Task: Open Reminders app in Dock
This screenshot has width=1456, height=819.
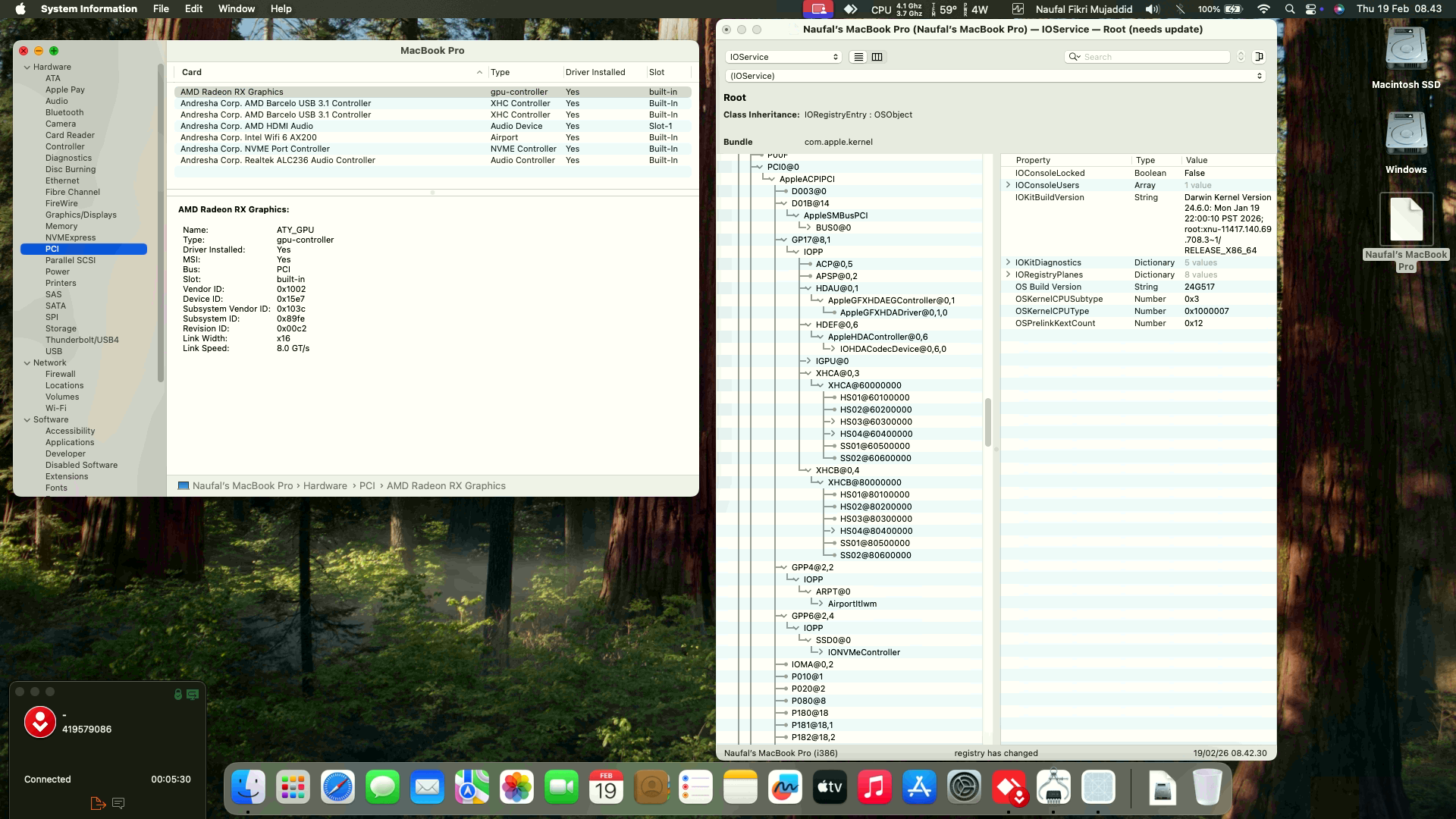Action: click(695, 788)
